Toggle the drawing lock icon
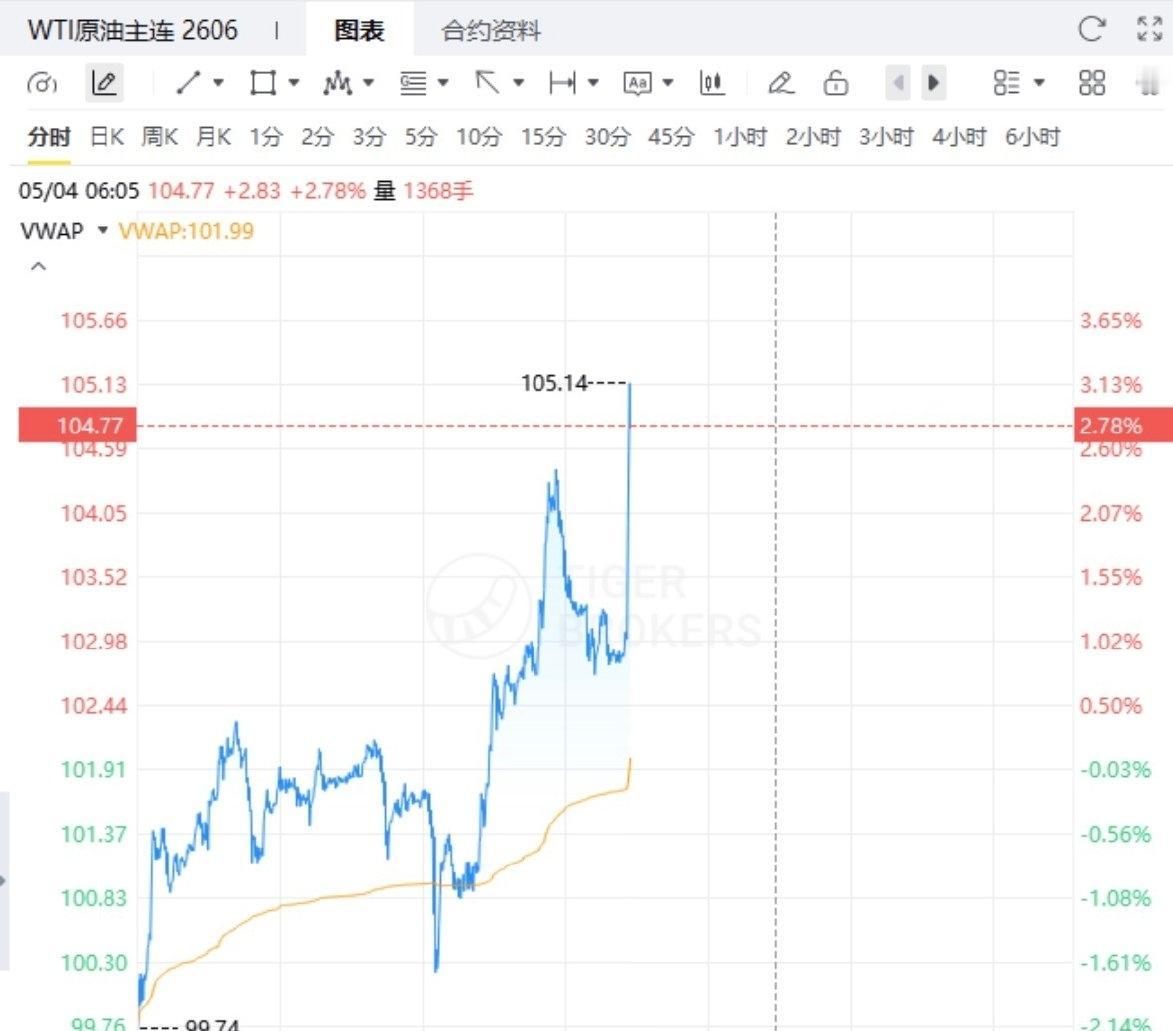The width and height of the screenshot is (1173, 1031). [836, 83]
